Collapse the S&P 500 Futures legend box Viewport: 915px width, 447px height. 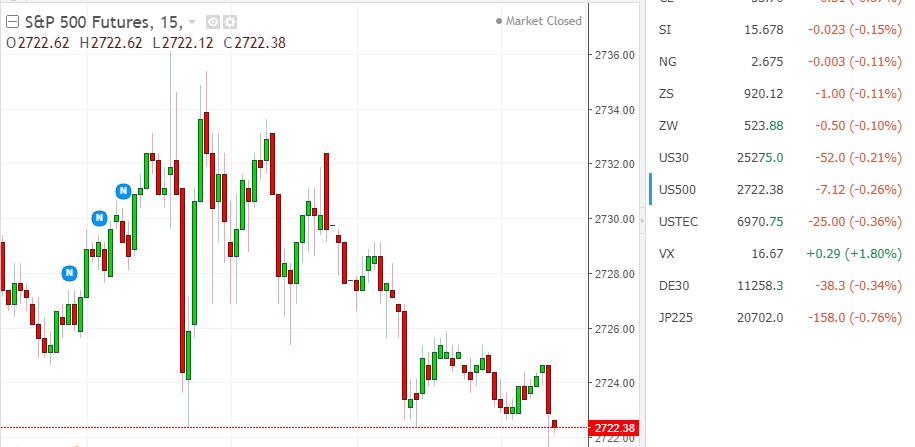point(12,22)
